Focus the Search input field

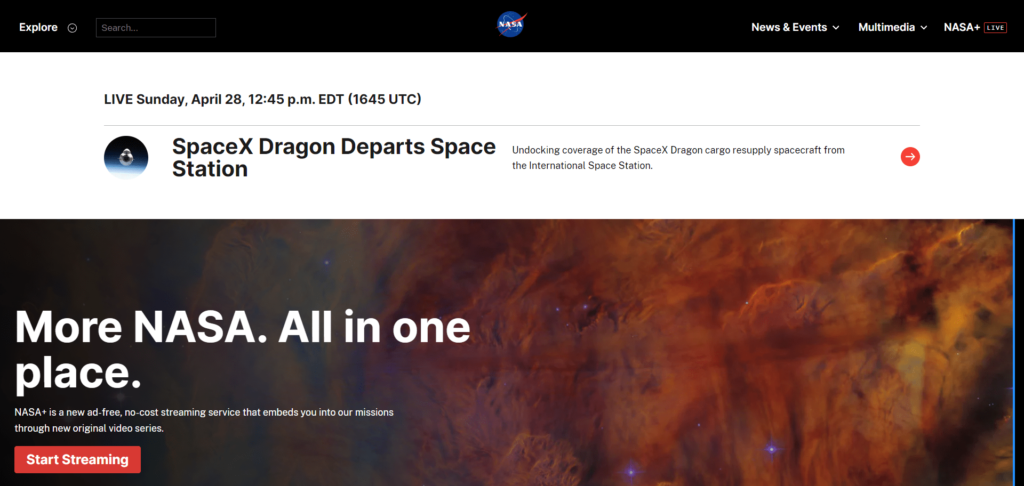coord(155,28)
